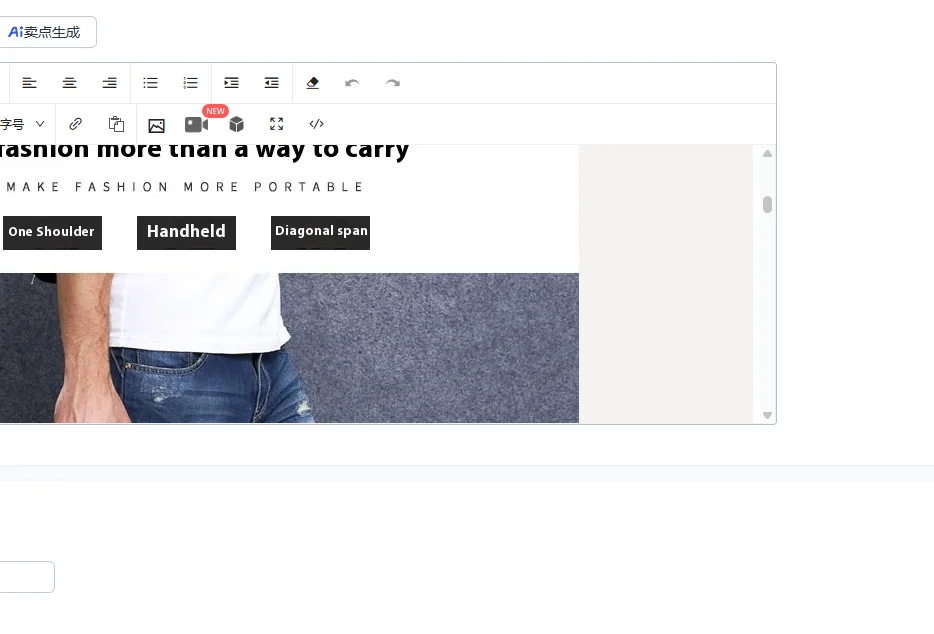This screenshot has height=634, width=934.
Task: Insert a video with the camera icon
Action: tap(196, 124)
